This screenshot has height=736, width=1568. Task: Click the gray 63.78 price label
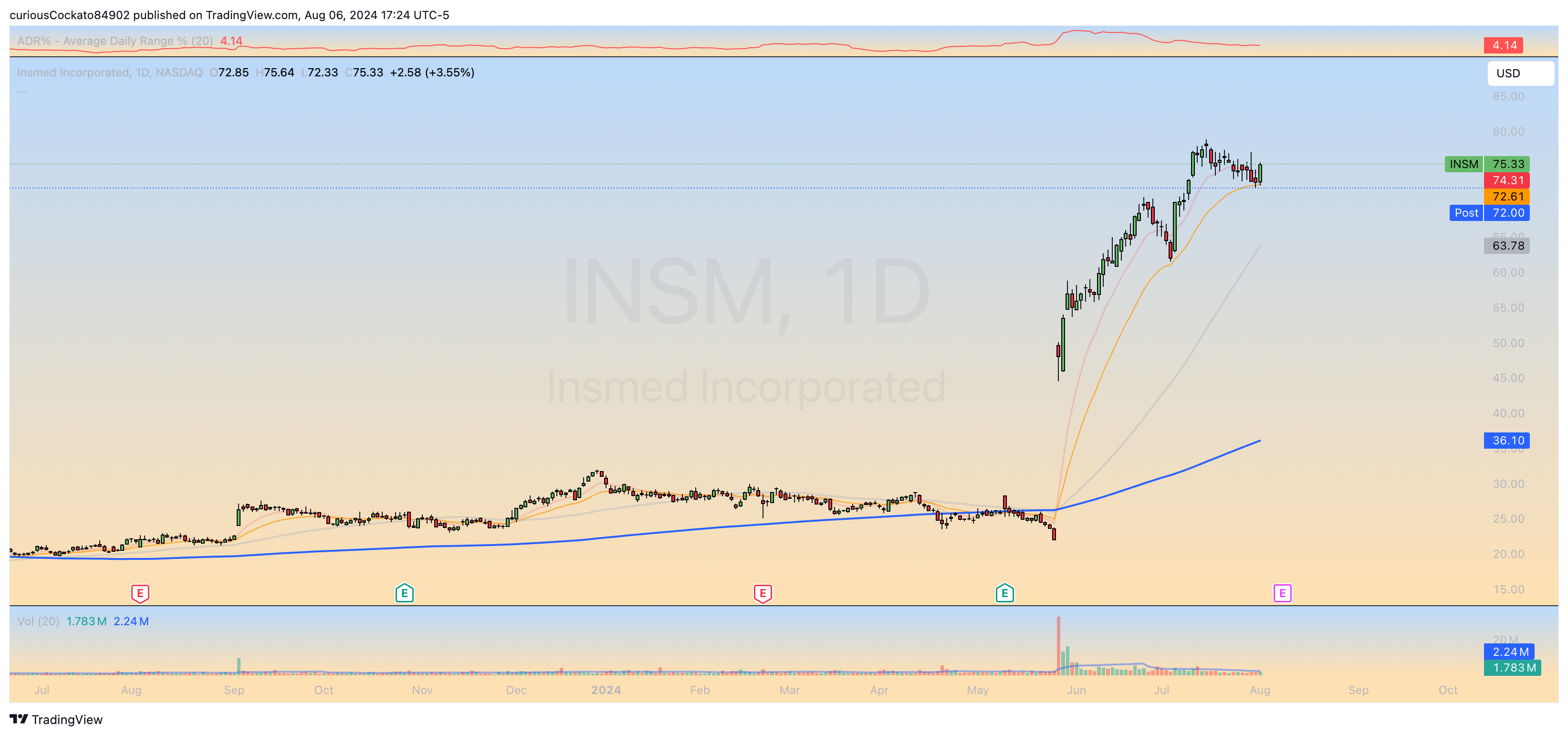pyautogui.click(x=1507, y=245)
